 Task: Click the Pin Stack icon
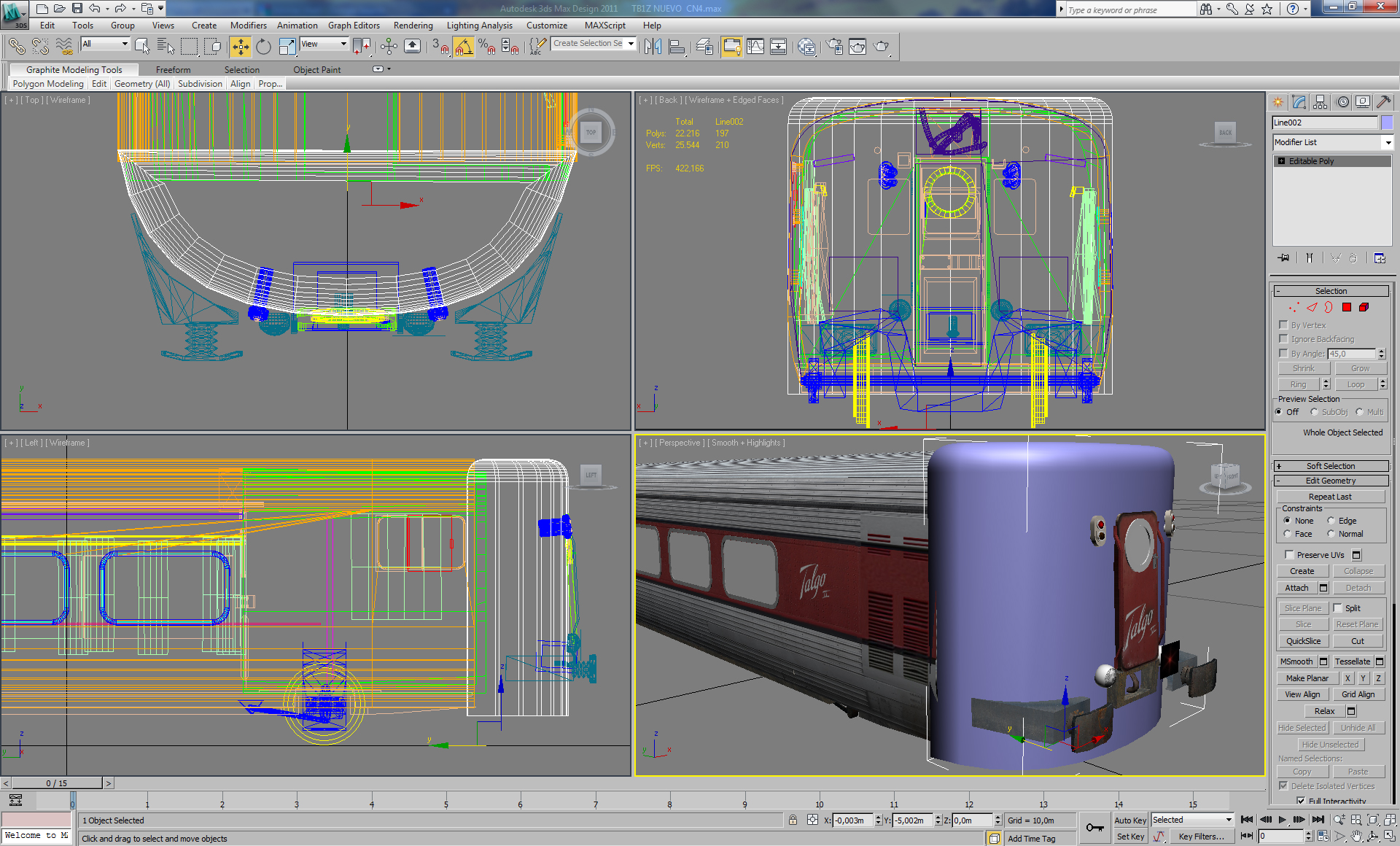point(1283,257)
